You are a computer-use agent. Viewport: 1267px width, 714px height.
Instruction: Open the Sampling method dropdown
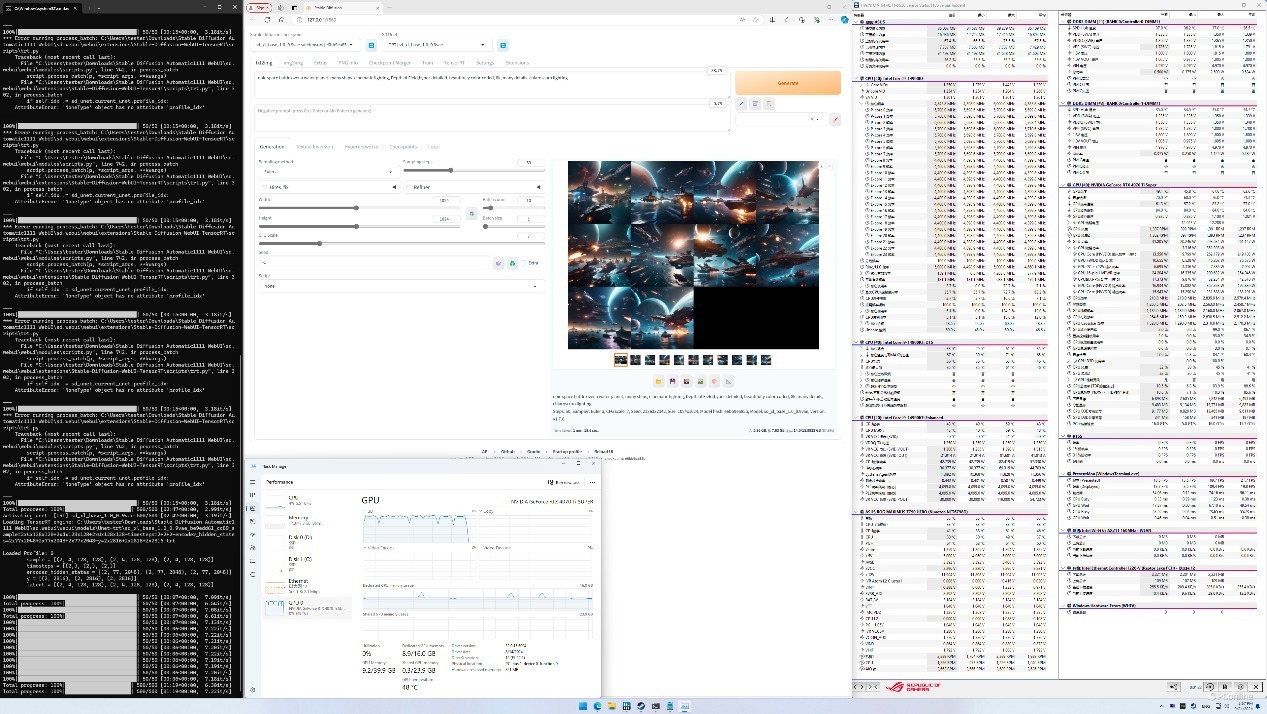[326, 171]
